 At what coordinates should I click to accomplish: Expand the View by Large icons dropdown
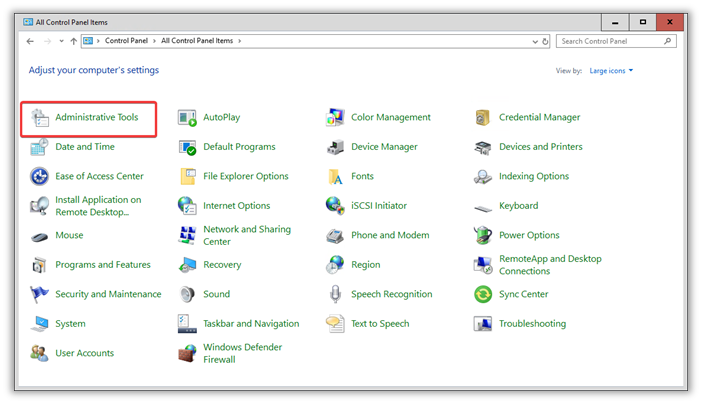611,71
